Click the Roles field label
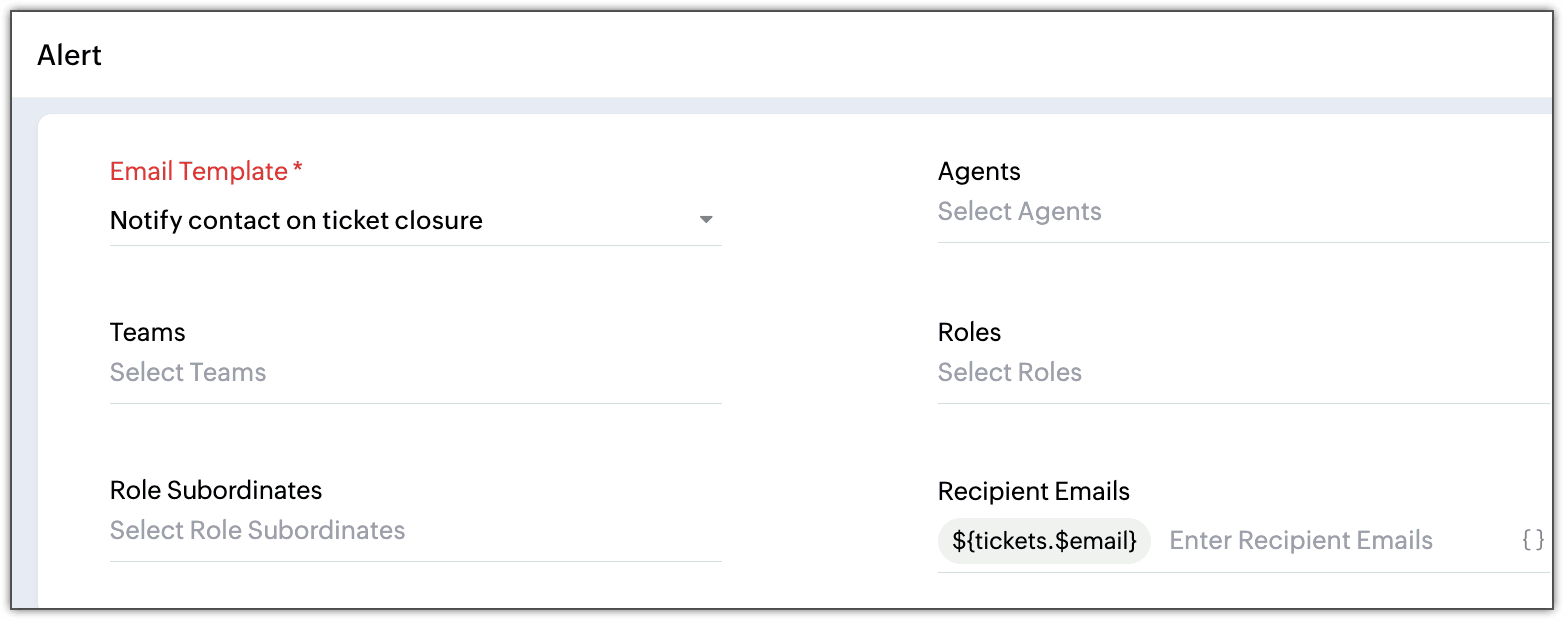 [x=969, y=332]
